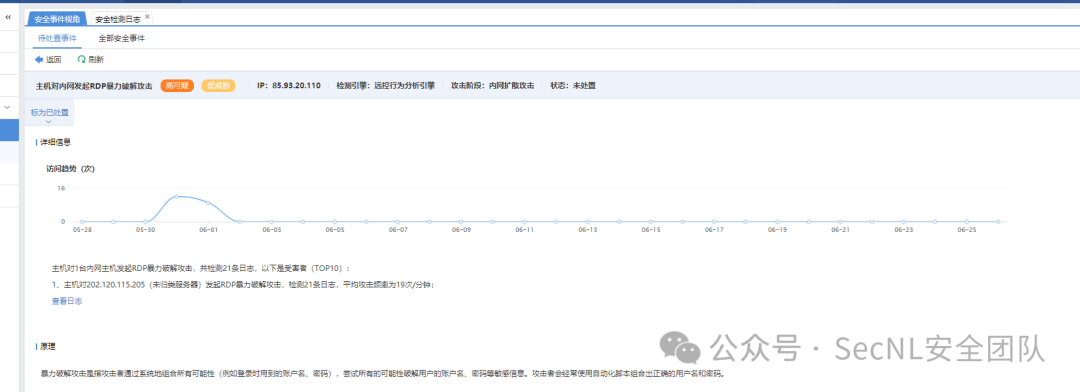Close the 安全检测日志 tab
Image resolution: width=1080 pixels, height=392 pixels.
point(147,16)
